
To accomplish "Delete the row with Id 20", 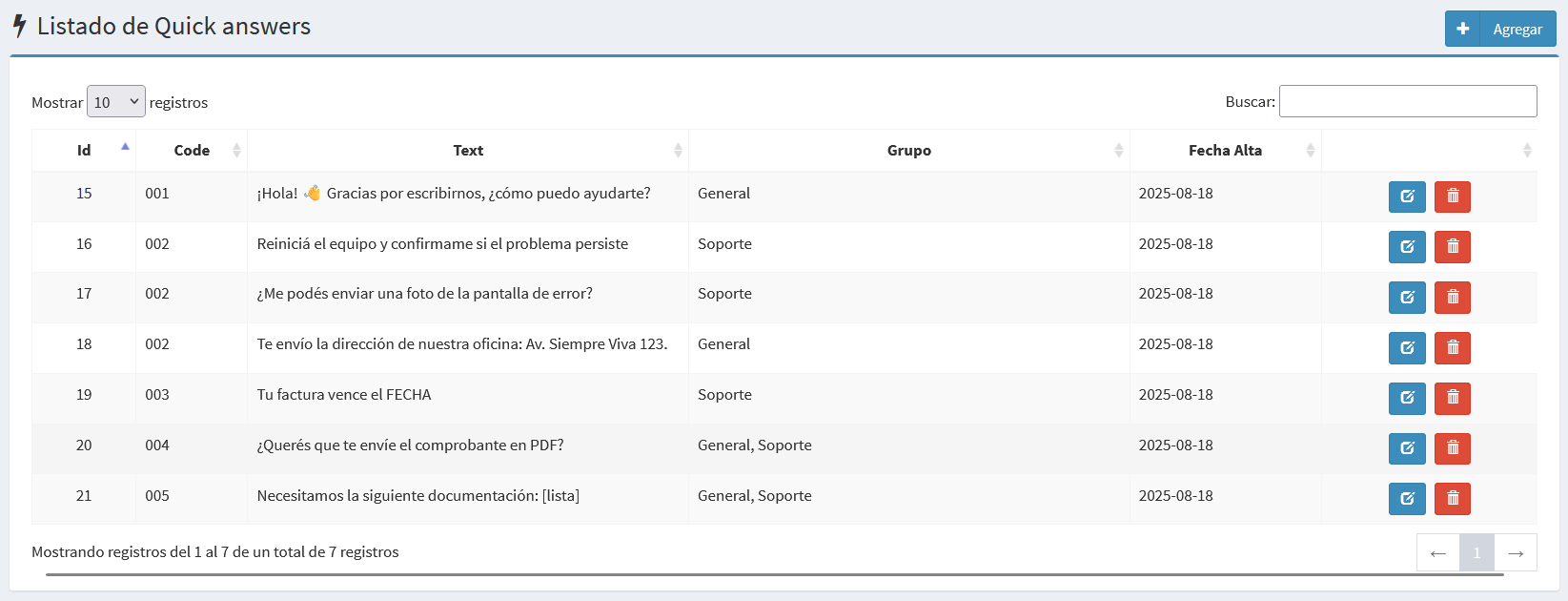I will (1453, 448).
